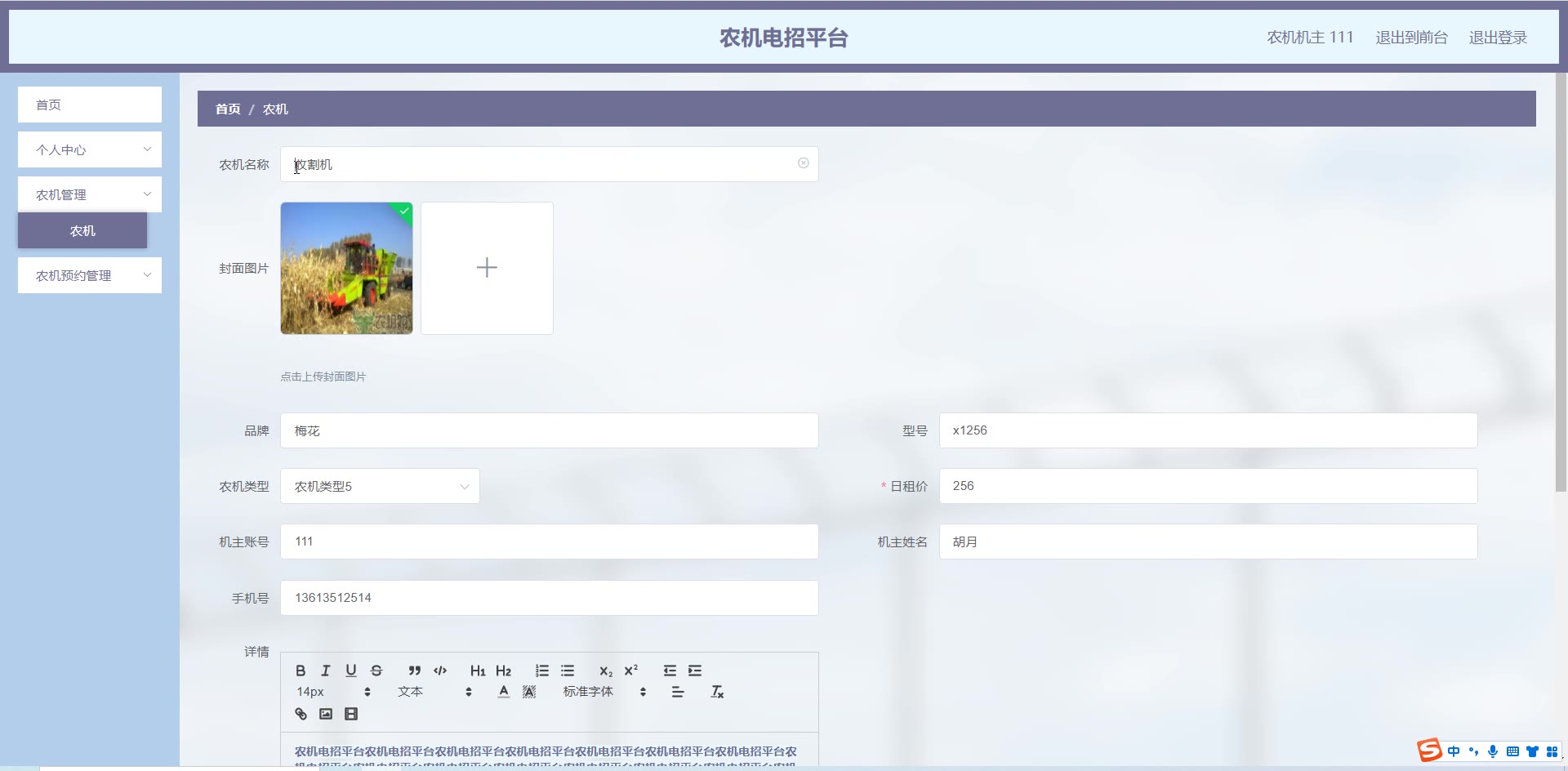Focus the 机主账号 input field
This screenshot has height=771, width=1568.
(x=549, y=541)
